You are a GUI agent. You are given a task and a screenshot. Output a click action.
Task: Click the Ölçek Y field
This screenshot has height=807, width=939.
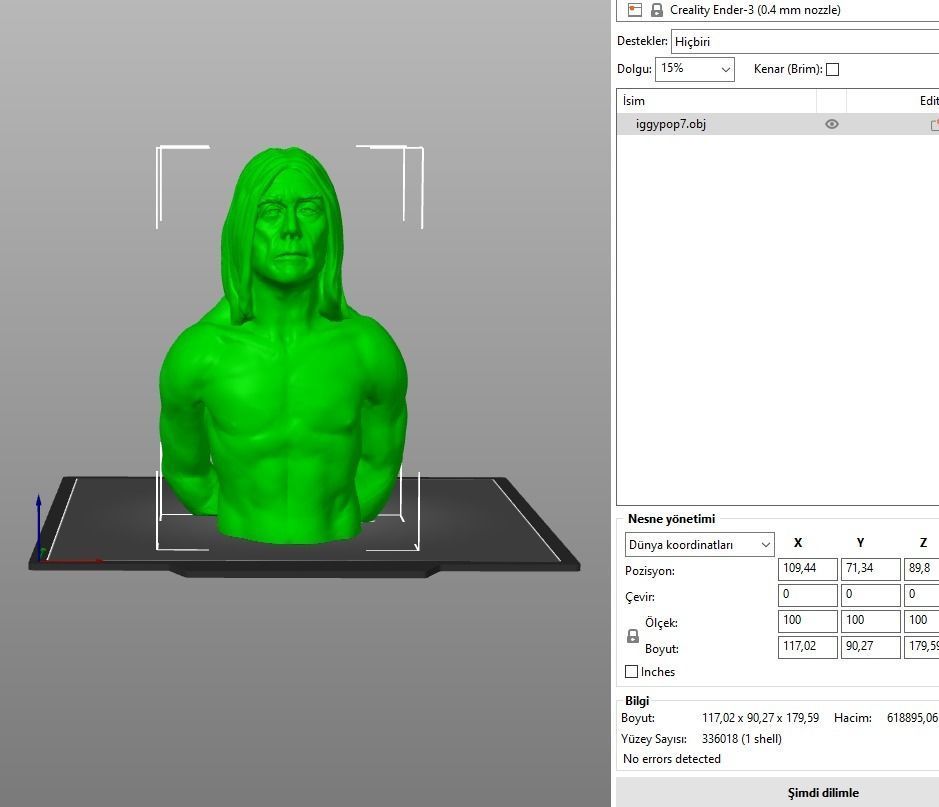pyautogui.click(x=870, y=621)
